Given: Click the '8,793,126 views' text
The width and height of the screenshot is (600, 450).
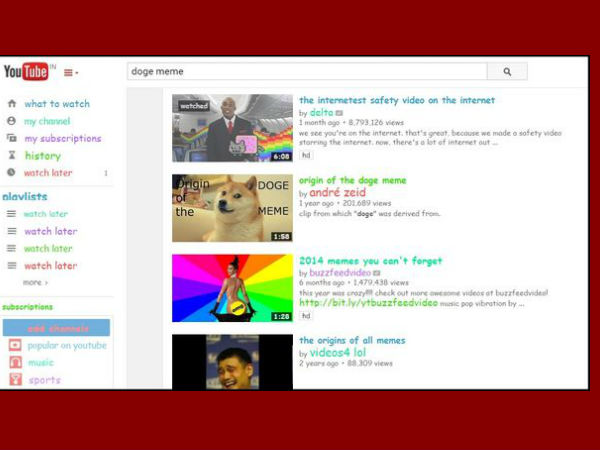Looking at the screenshot, I should tap(376, 122).
